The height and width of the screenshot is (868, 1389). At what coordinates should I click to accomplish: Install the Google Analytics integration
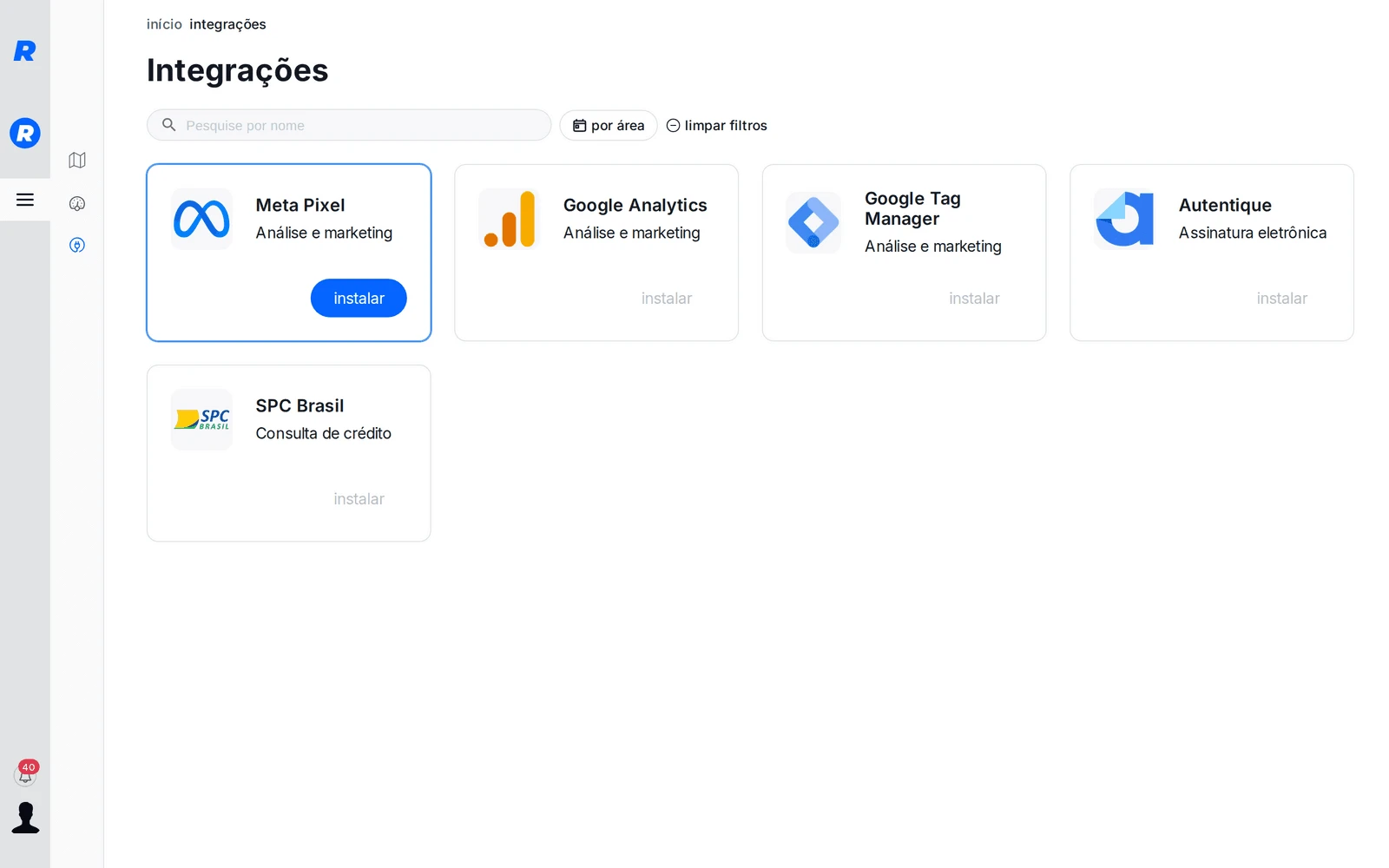667,298
